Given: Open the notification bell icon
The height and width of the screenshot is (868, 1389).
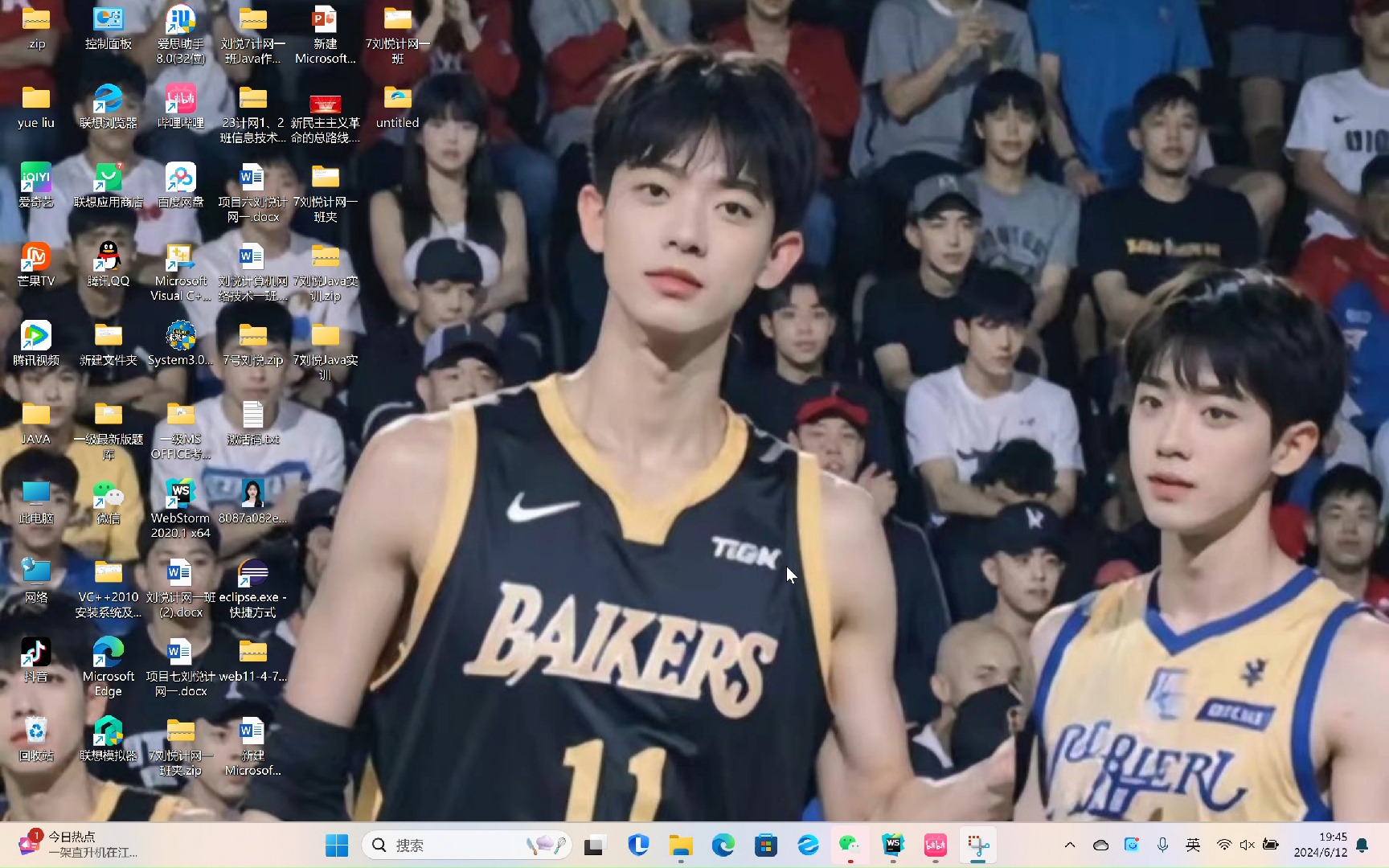Looking at the screenshot, I should [1362, 845].
